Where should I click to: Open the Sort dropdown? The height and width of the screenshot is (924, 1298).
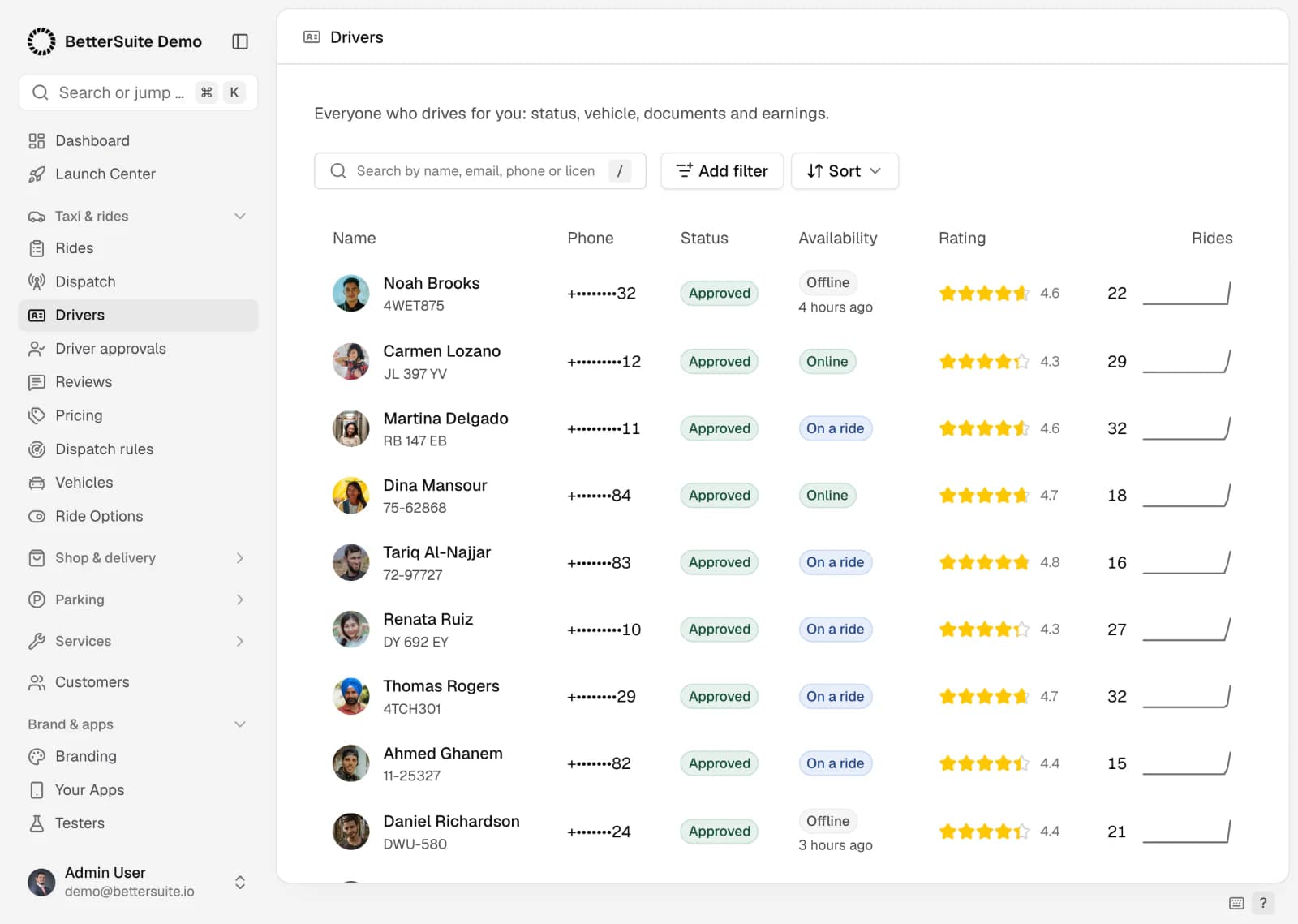[845, 171]
